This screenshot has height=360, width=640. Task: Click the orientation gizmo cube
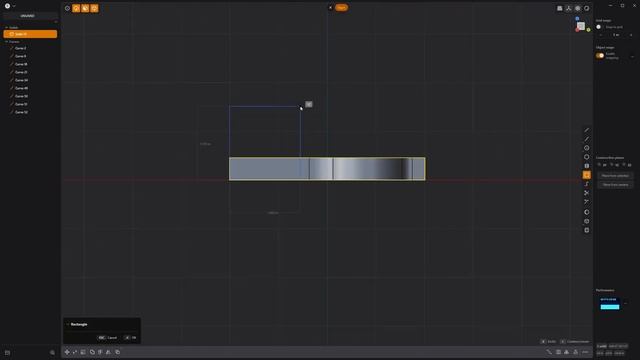coord(581,26)
